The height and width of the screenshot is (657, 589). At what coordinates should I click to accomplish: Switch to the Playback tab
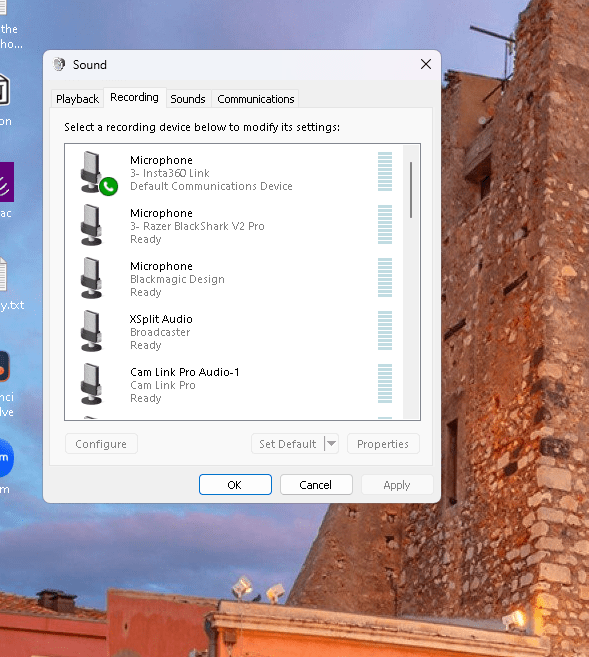tap(77, 99)
